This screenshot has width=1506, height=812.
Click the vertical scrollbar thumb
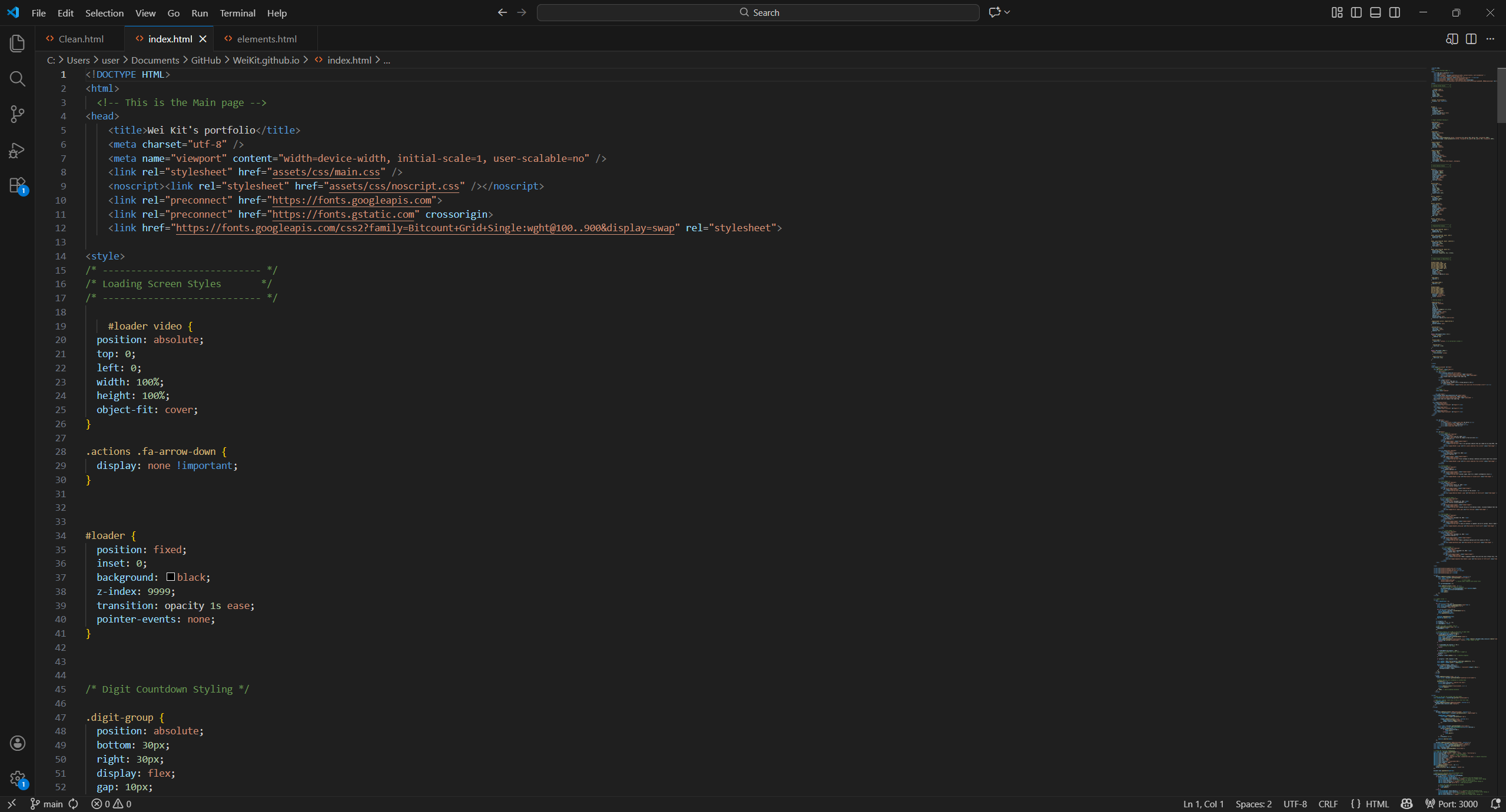pyautogui.click(x=1501, y=95)
